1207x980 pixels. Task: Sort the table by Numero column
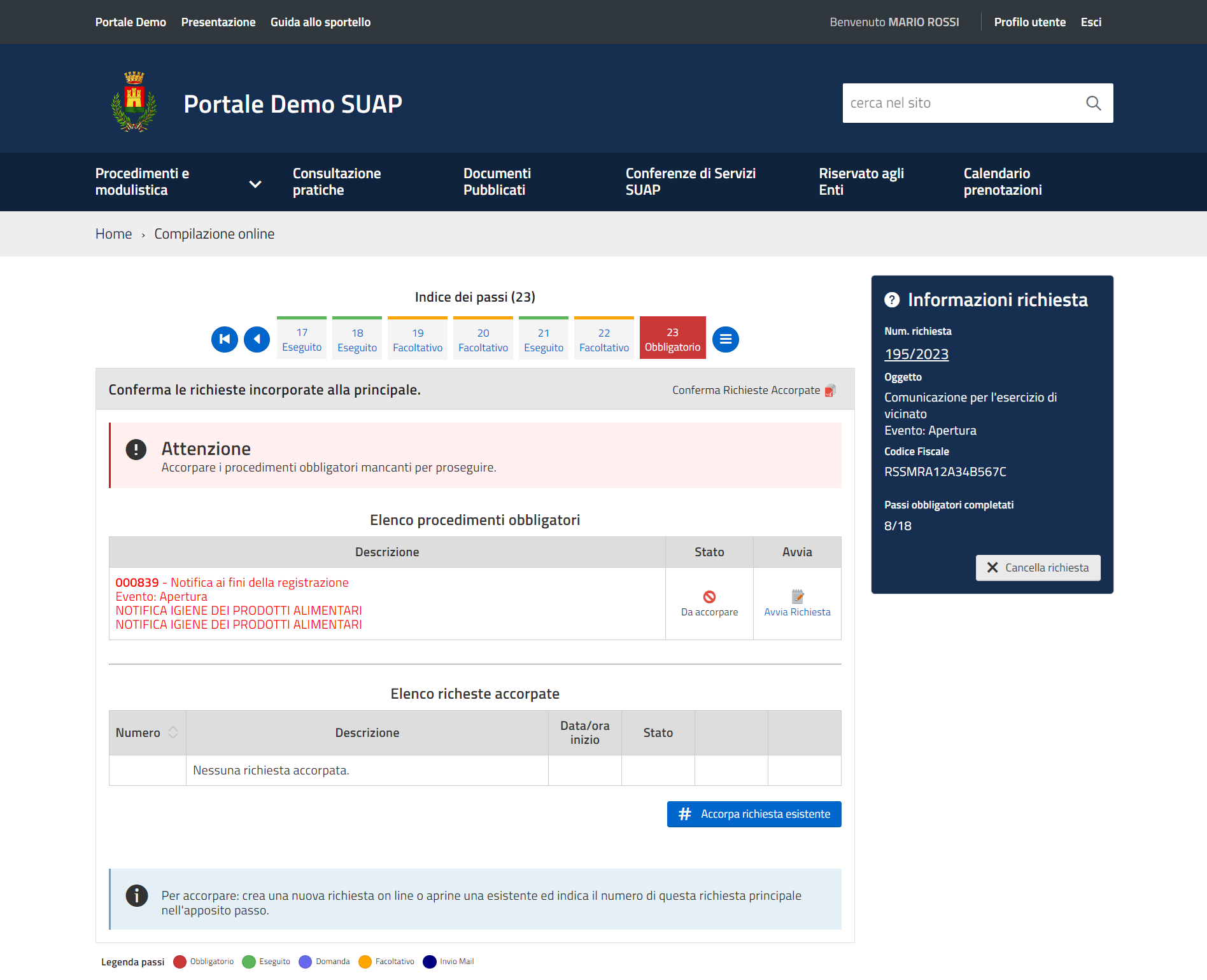click(173, 732)
